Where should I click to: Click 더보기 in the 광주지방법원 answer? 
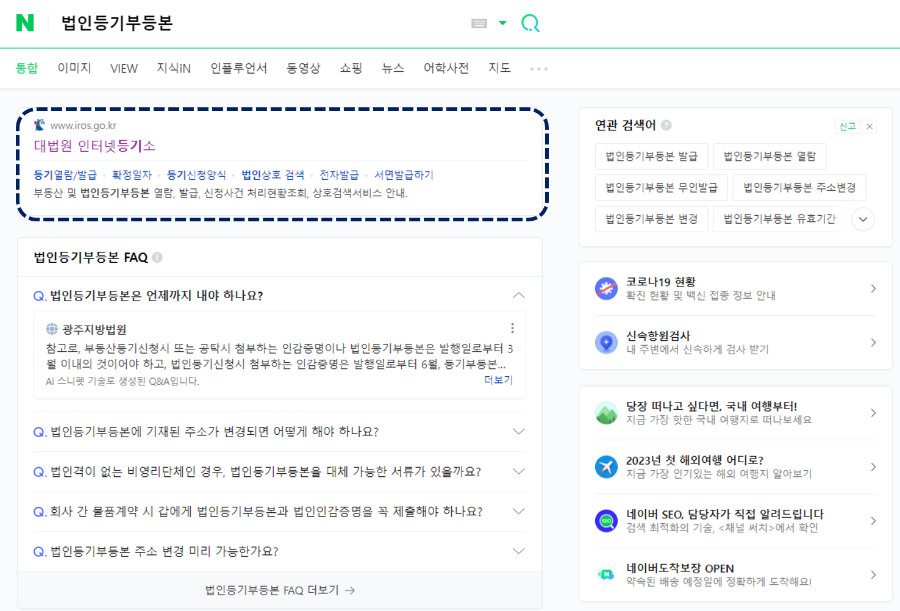pyautogui.click(x=498, y=380)
